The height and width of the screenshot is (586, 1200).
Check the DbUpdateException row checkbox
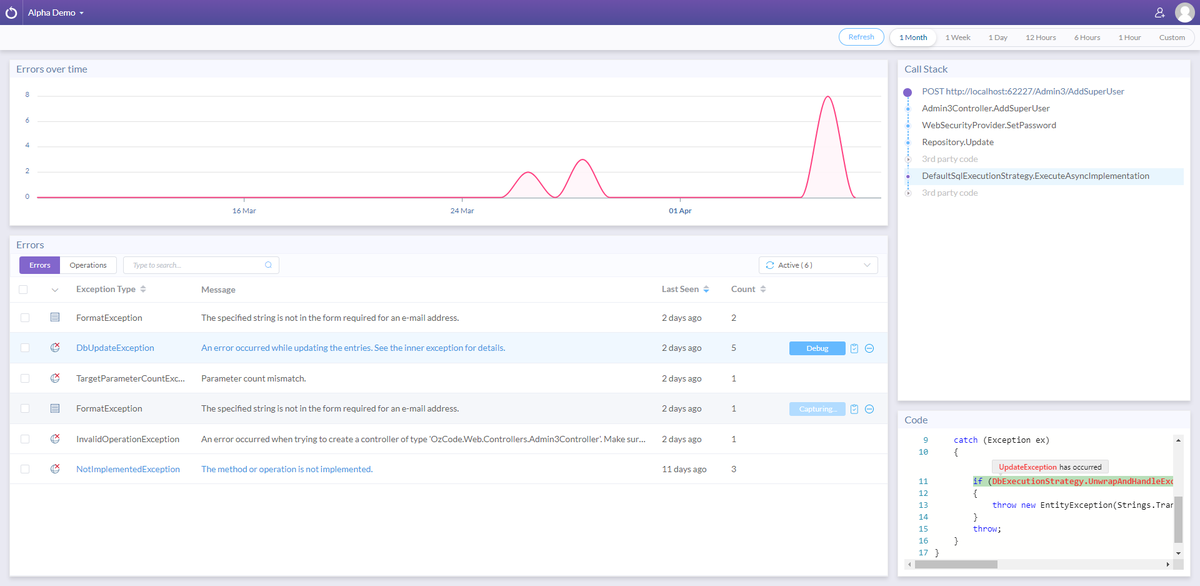[x=25, y=348]
